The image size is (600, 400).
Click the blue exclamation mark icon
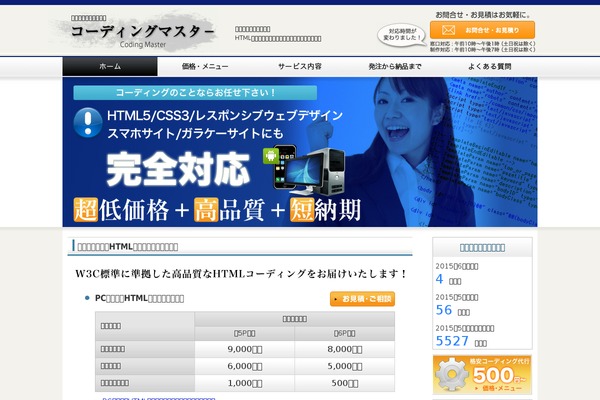(88, 122)
